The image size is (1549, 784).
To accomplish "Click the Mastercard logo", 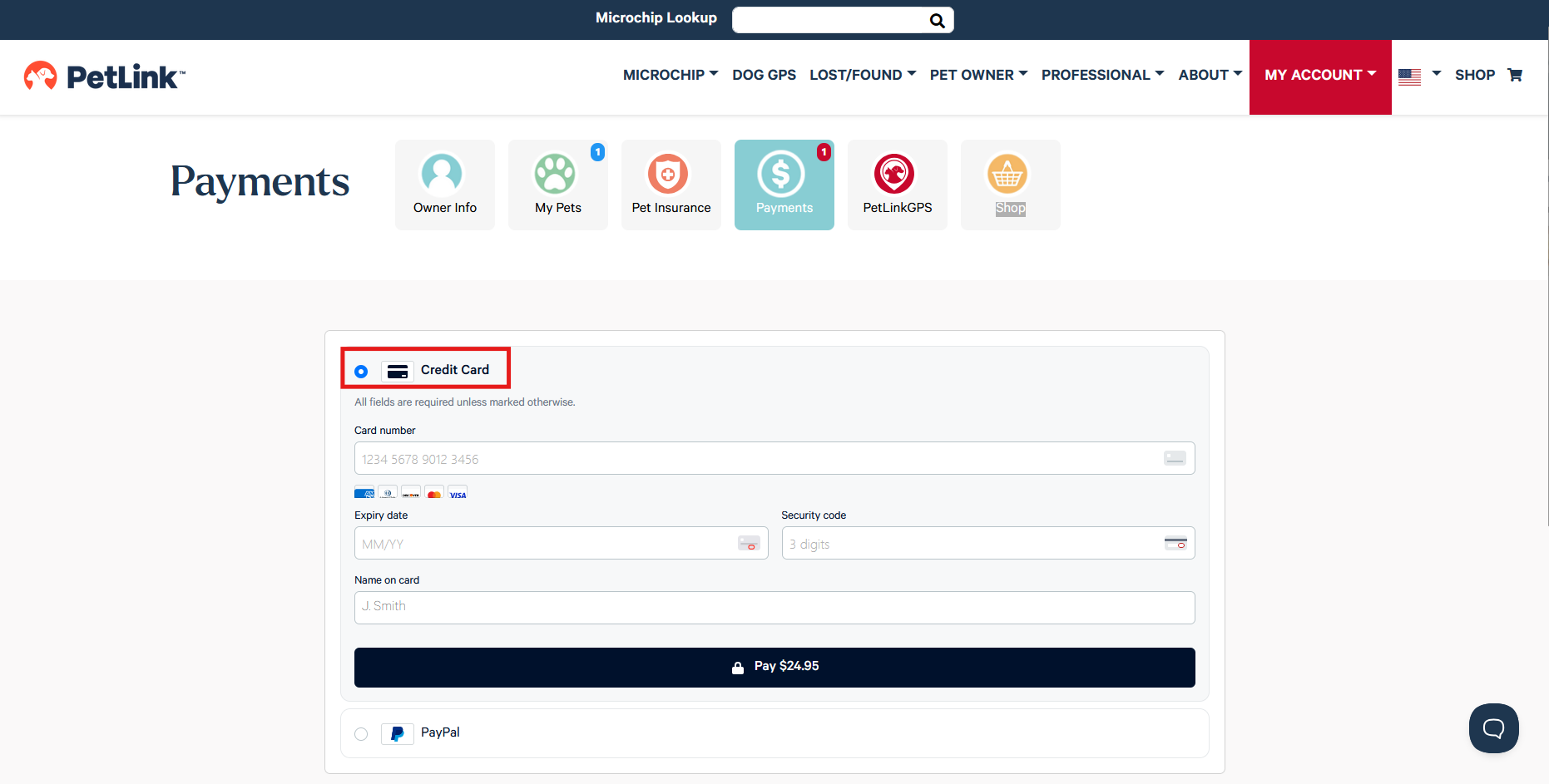I will (434, 492).
